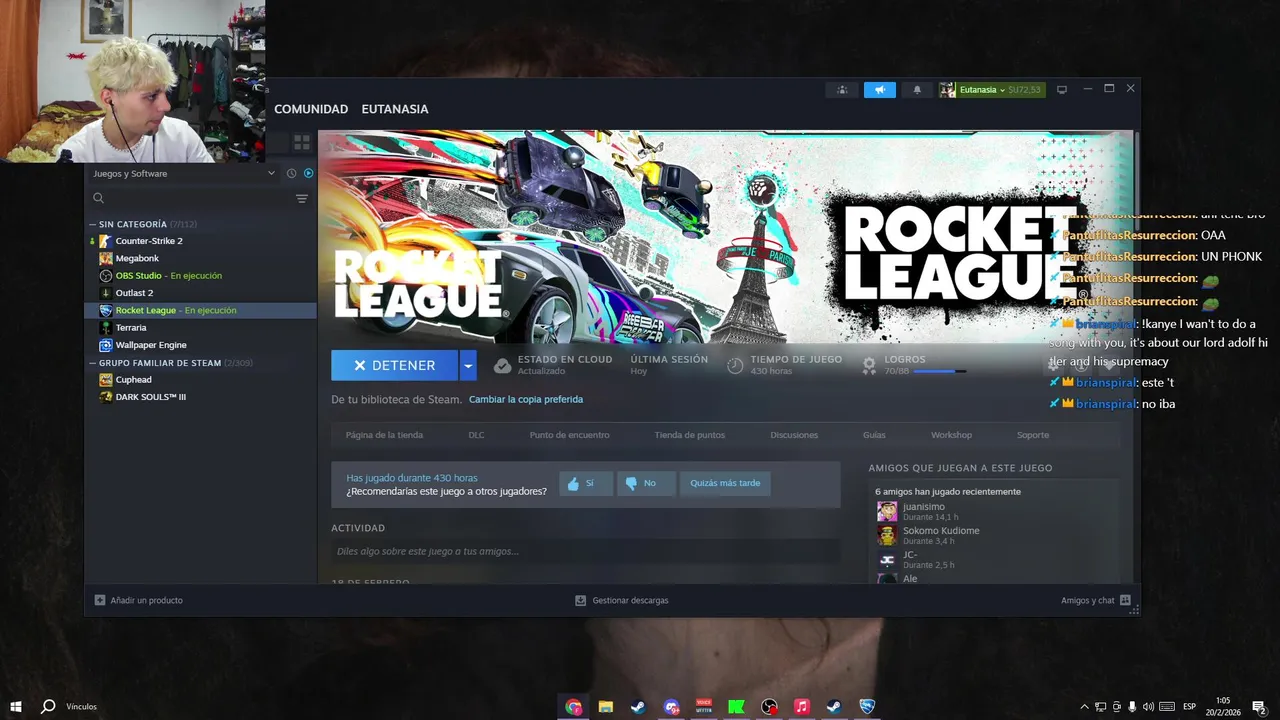Open Windows Start button
The image size is (1280, 720).
tap(16, 706)
